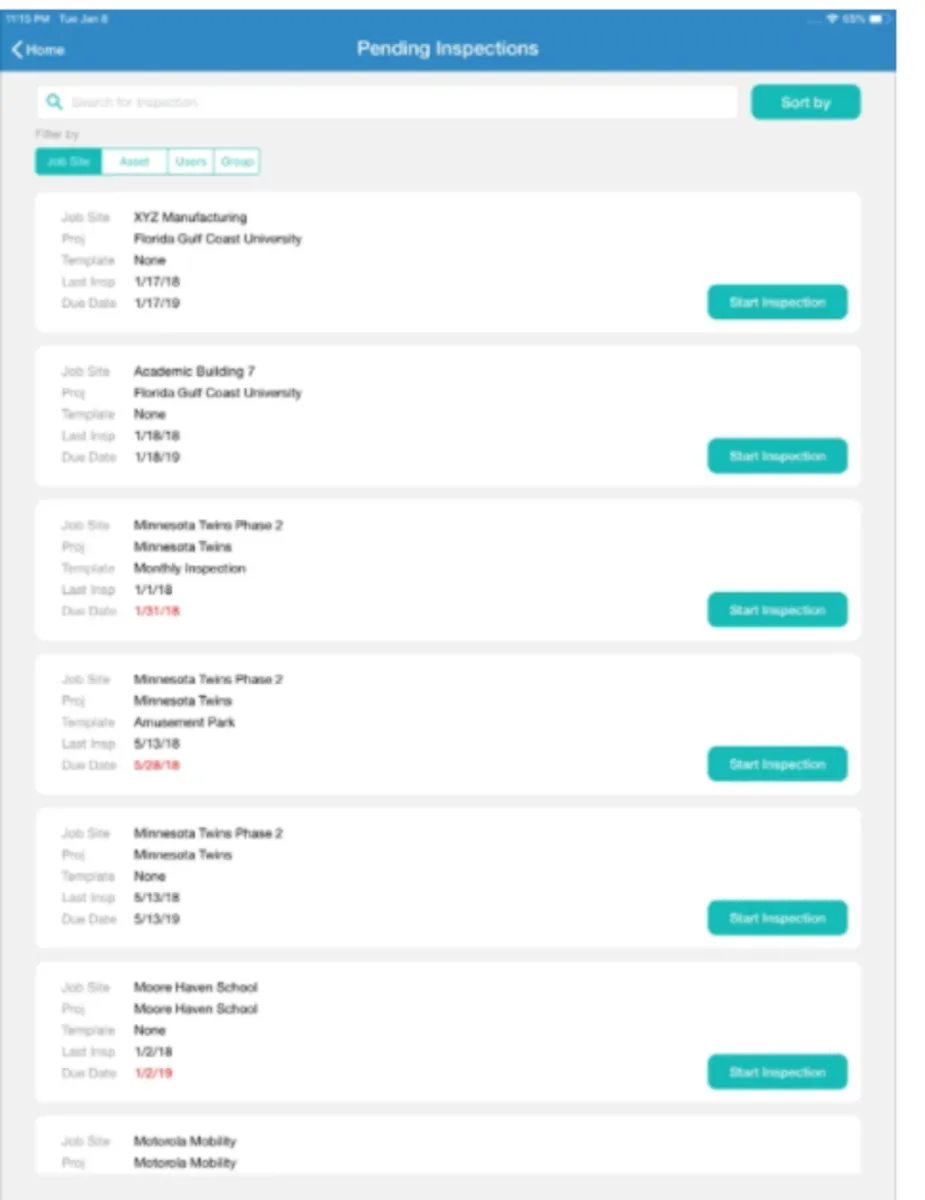This screenshot has height=1200, width=925.
Task: Tap the Home back chevron
Action: [18, 50]
